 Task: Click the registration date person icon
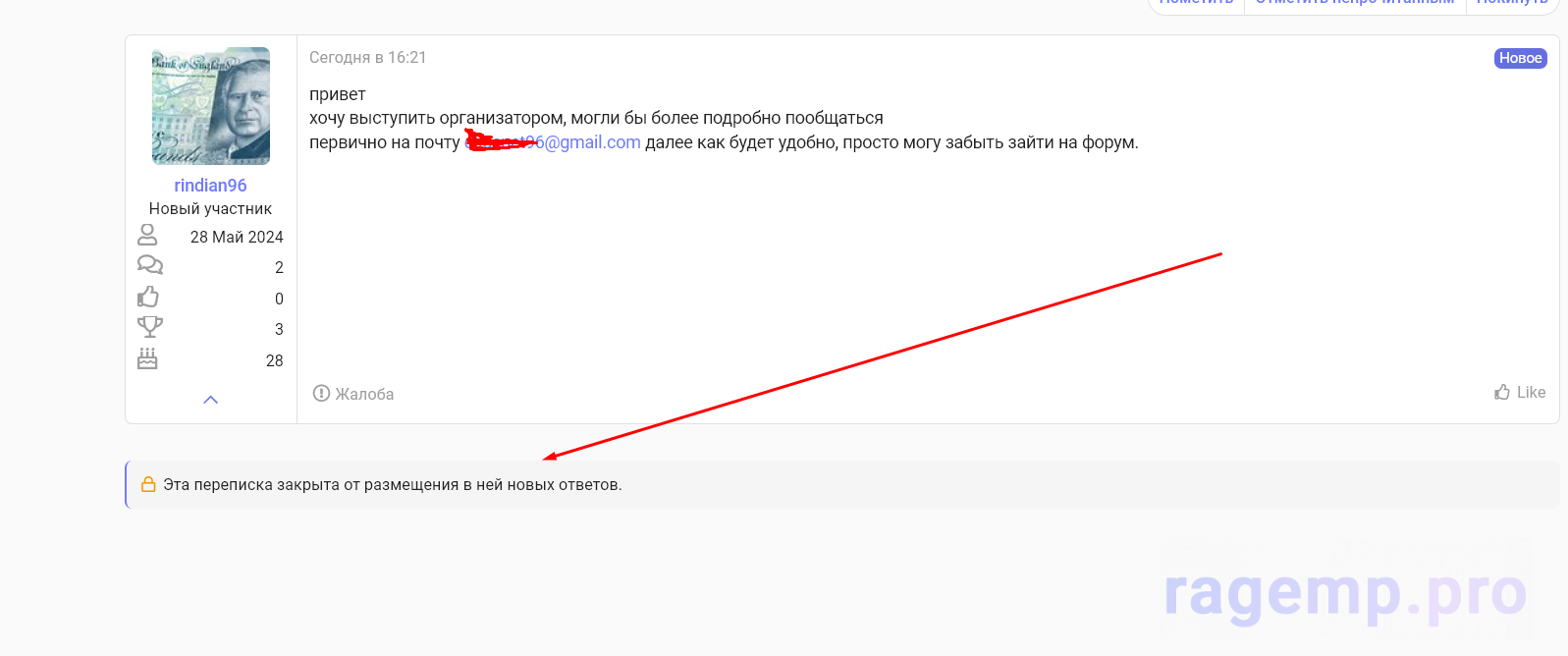tap(147, 235)
